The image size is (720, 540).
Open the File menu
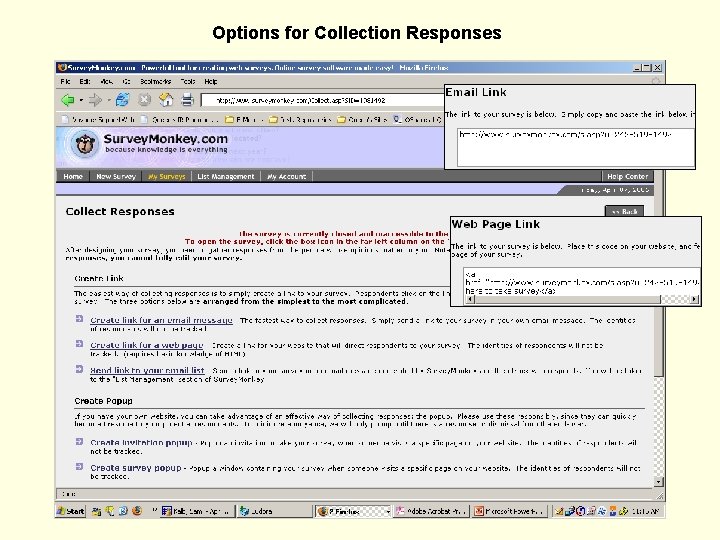65,81
